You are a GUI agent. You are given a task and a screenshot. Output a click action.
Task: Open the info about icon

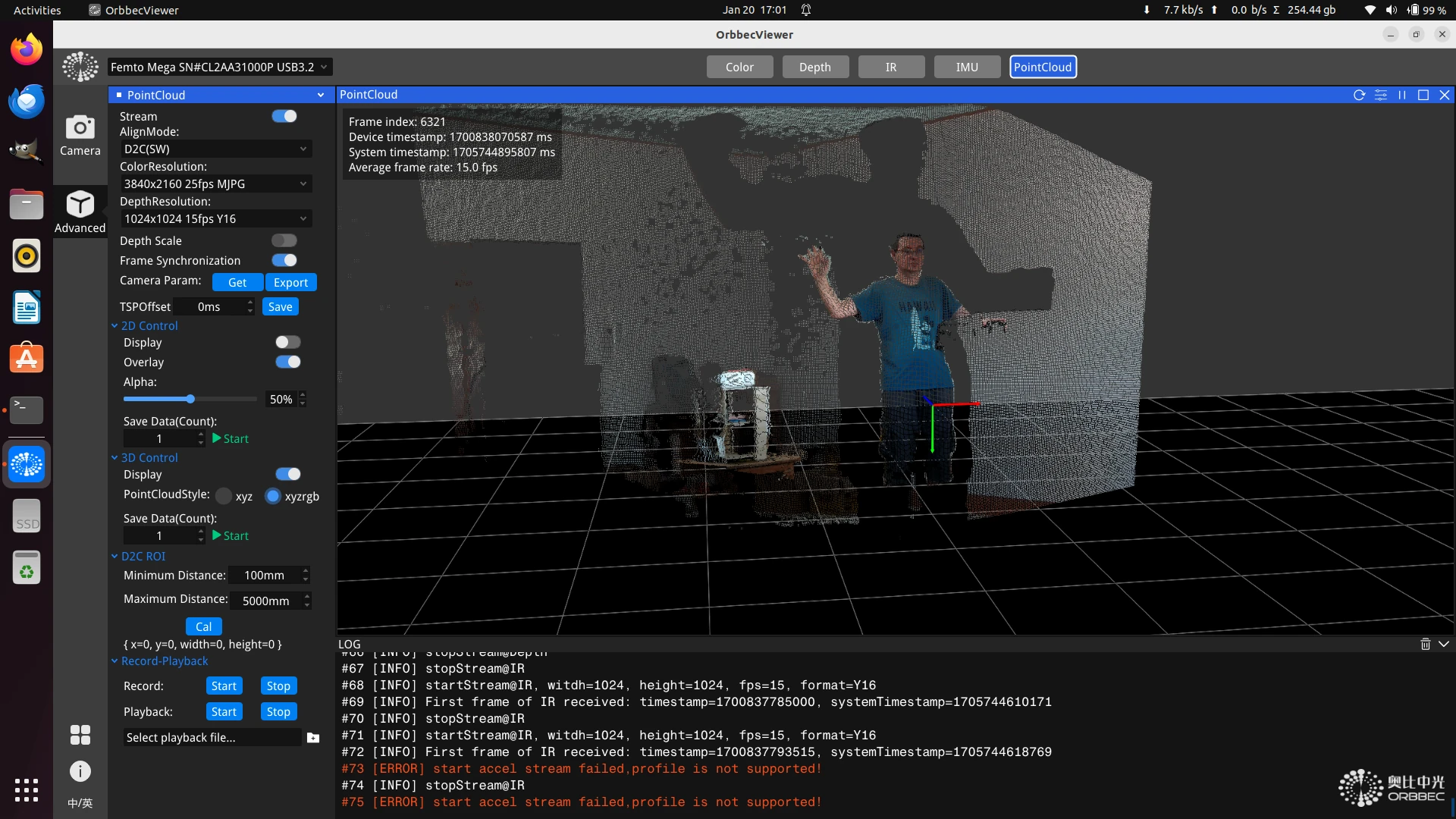pyautogui.click(x=80, y=771)
